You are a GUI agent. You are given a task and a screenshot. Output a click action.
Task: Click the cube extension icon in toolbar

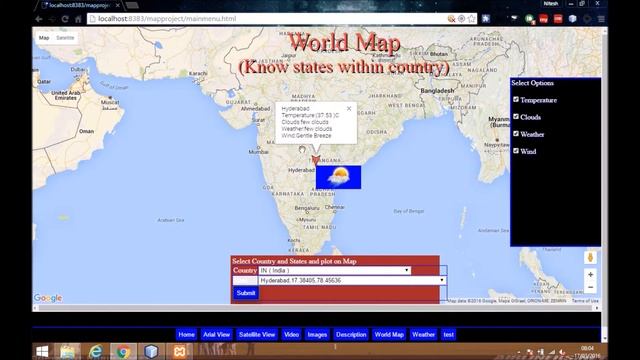pyautogui.click(x=572, y=19)
